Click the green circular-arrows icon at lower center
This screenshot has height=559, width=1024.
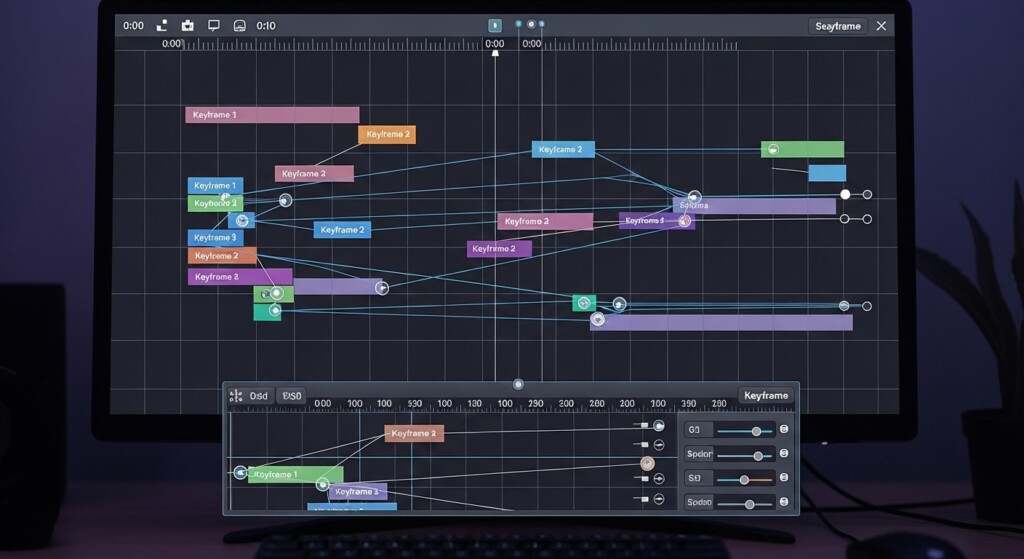pos(584,303)
